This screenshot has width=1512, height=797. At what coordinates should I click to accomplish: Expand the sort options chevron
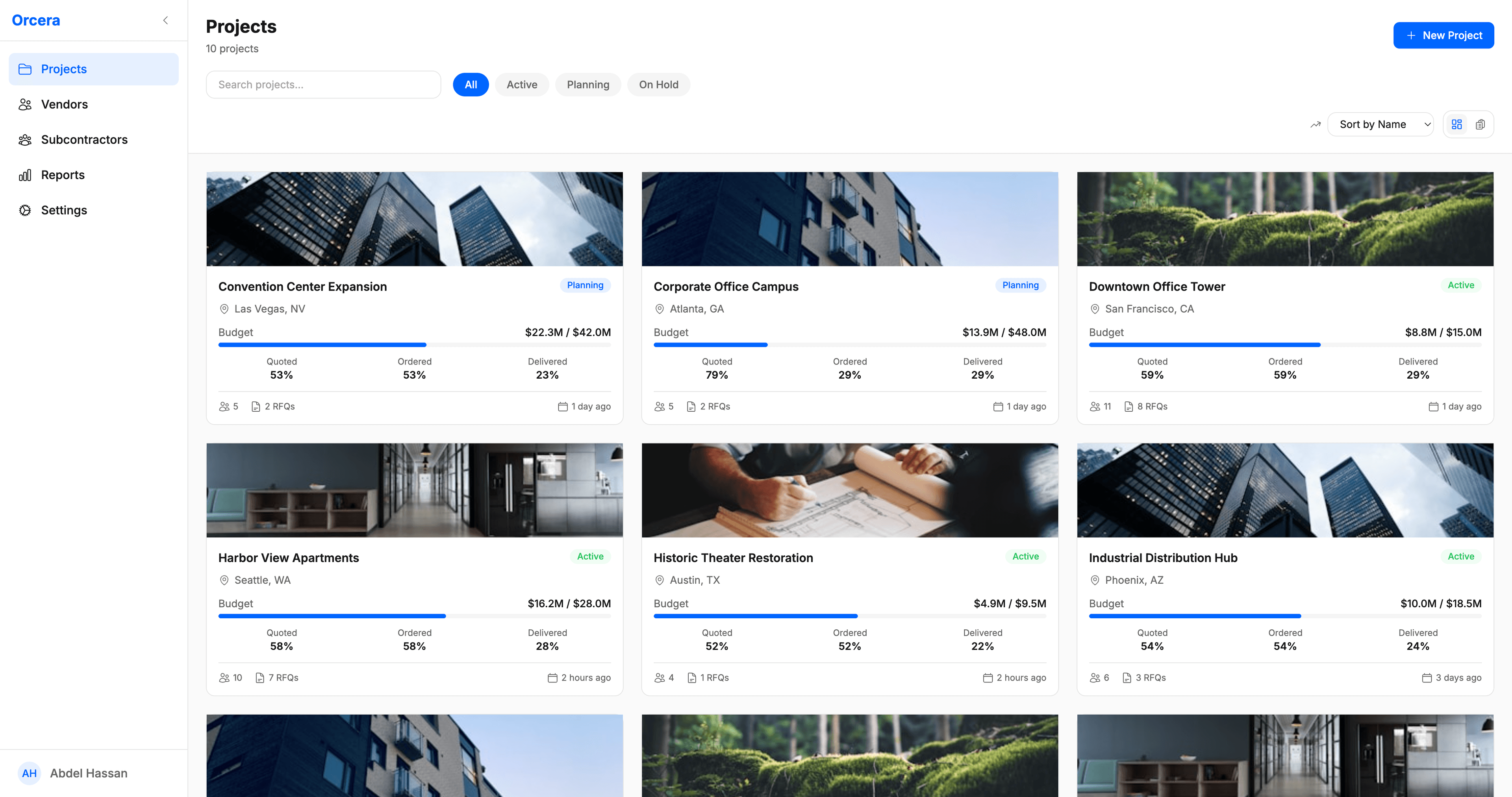pos(1427,124)
